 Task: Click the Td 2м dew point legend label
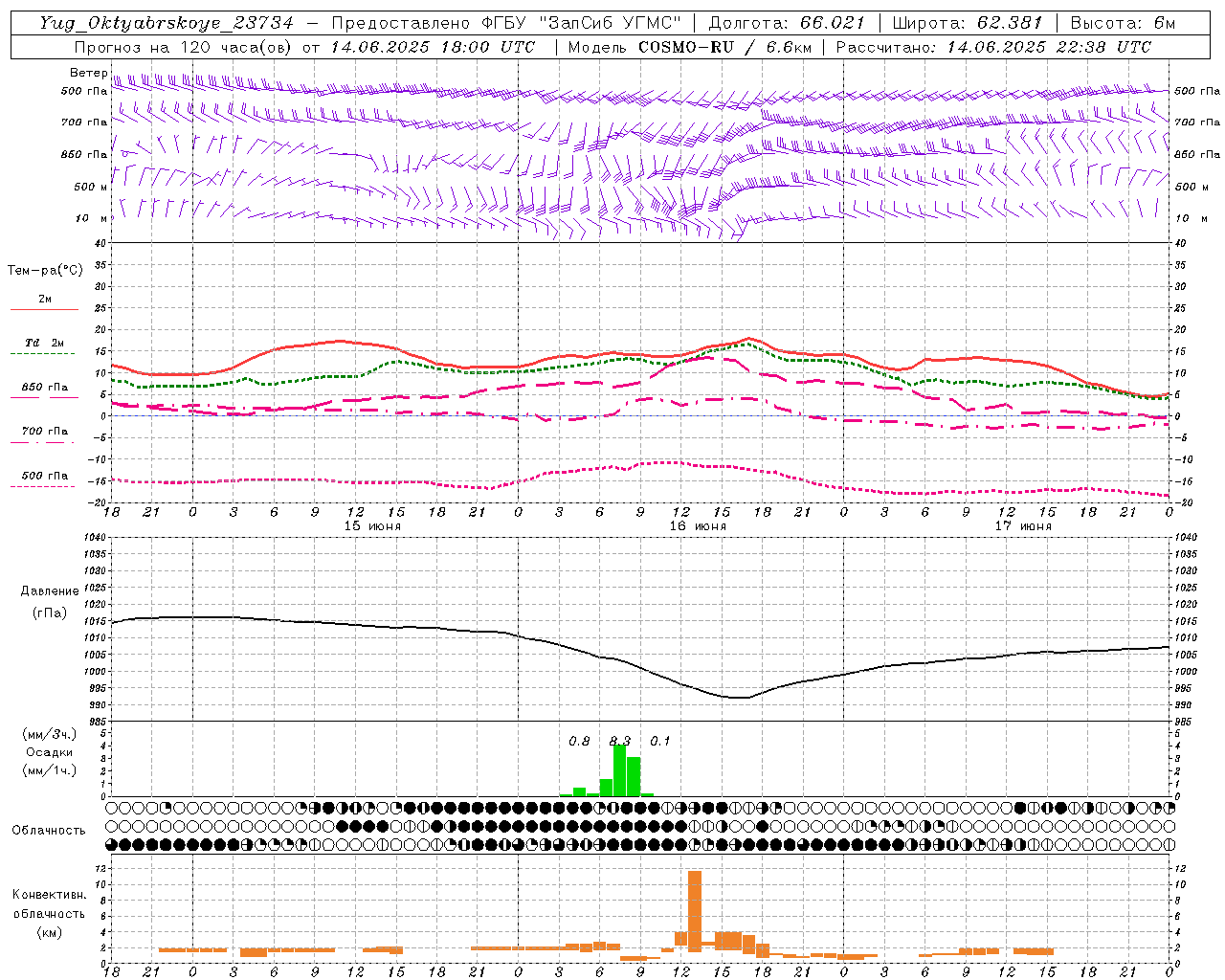pyautogui.click(x=45, y=343)
